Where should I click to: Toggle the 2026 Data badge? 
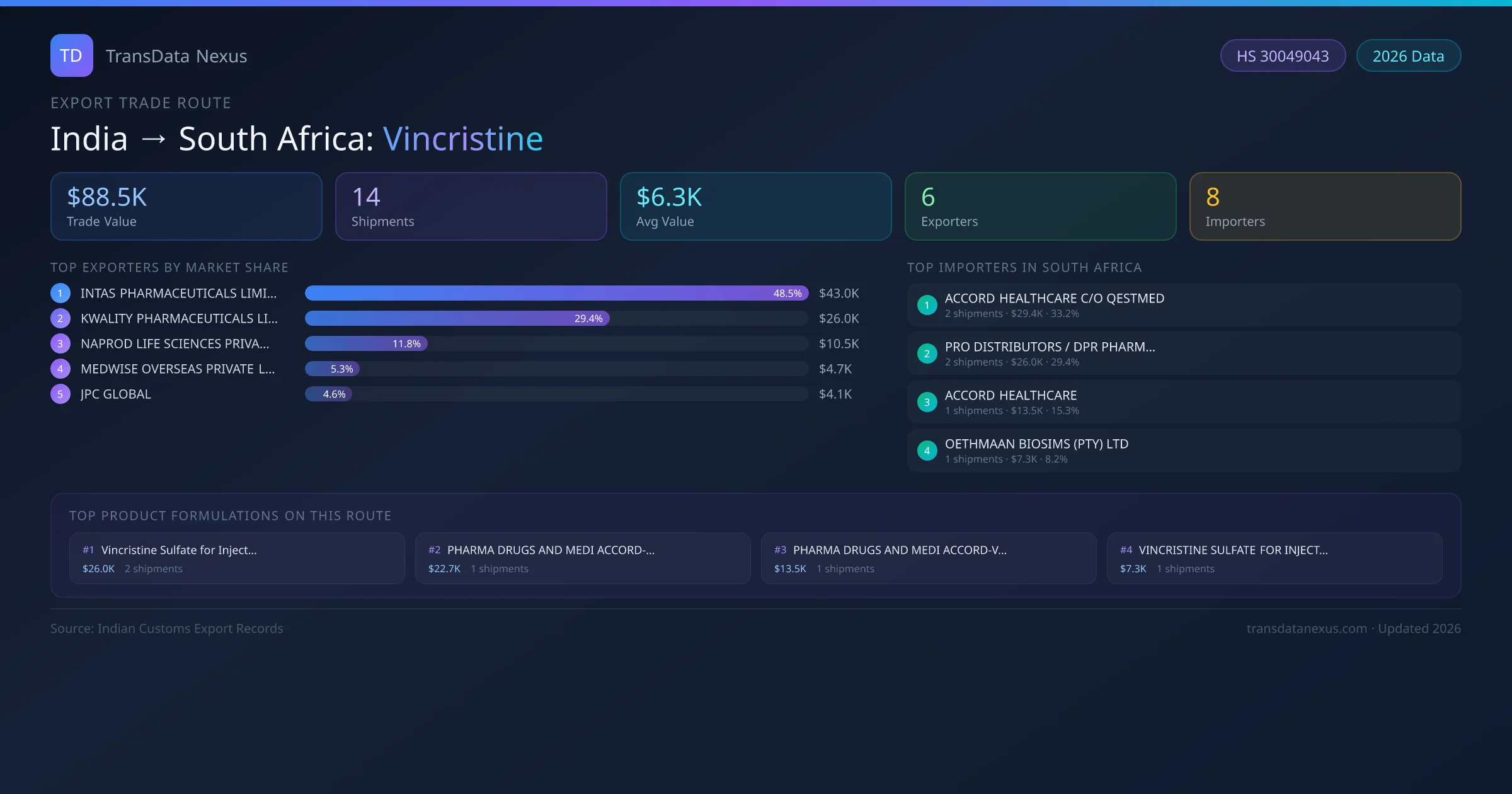[x=1408, y=55]
